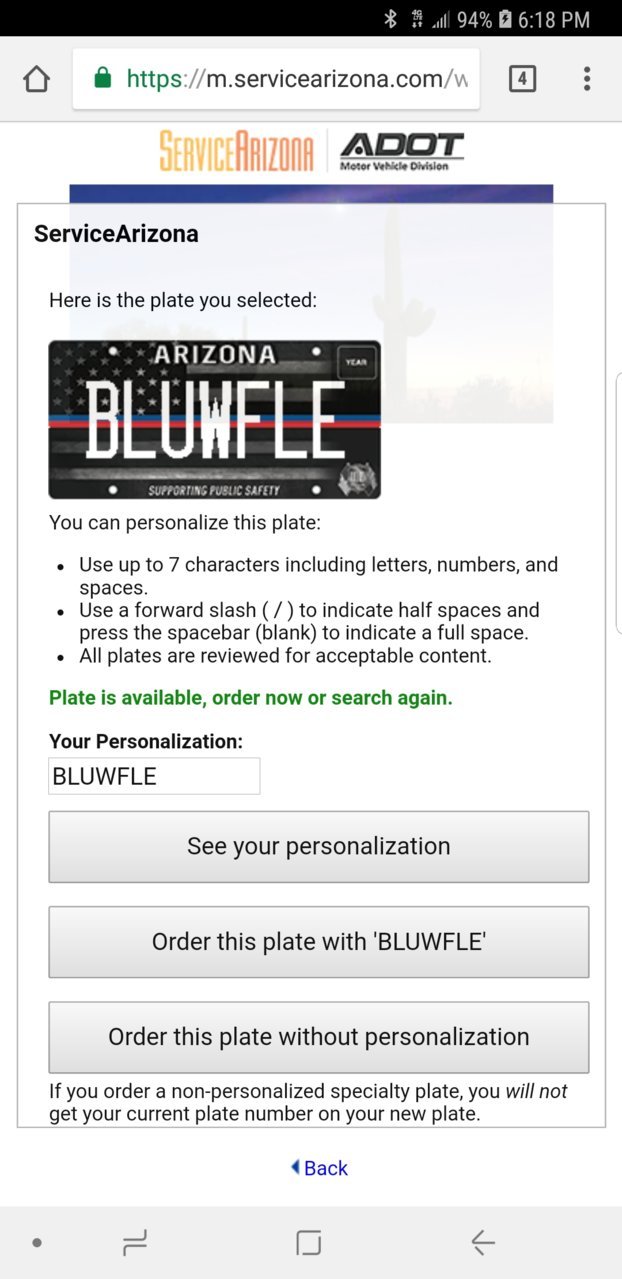
Task: Tap the servicearizona.com URL address bar
Action: pyautogui.click(x=276, y=79)
